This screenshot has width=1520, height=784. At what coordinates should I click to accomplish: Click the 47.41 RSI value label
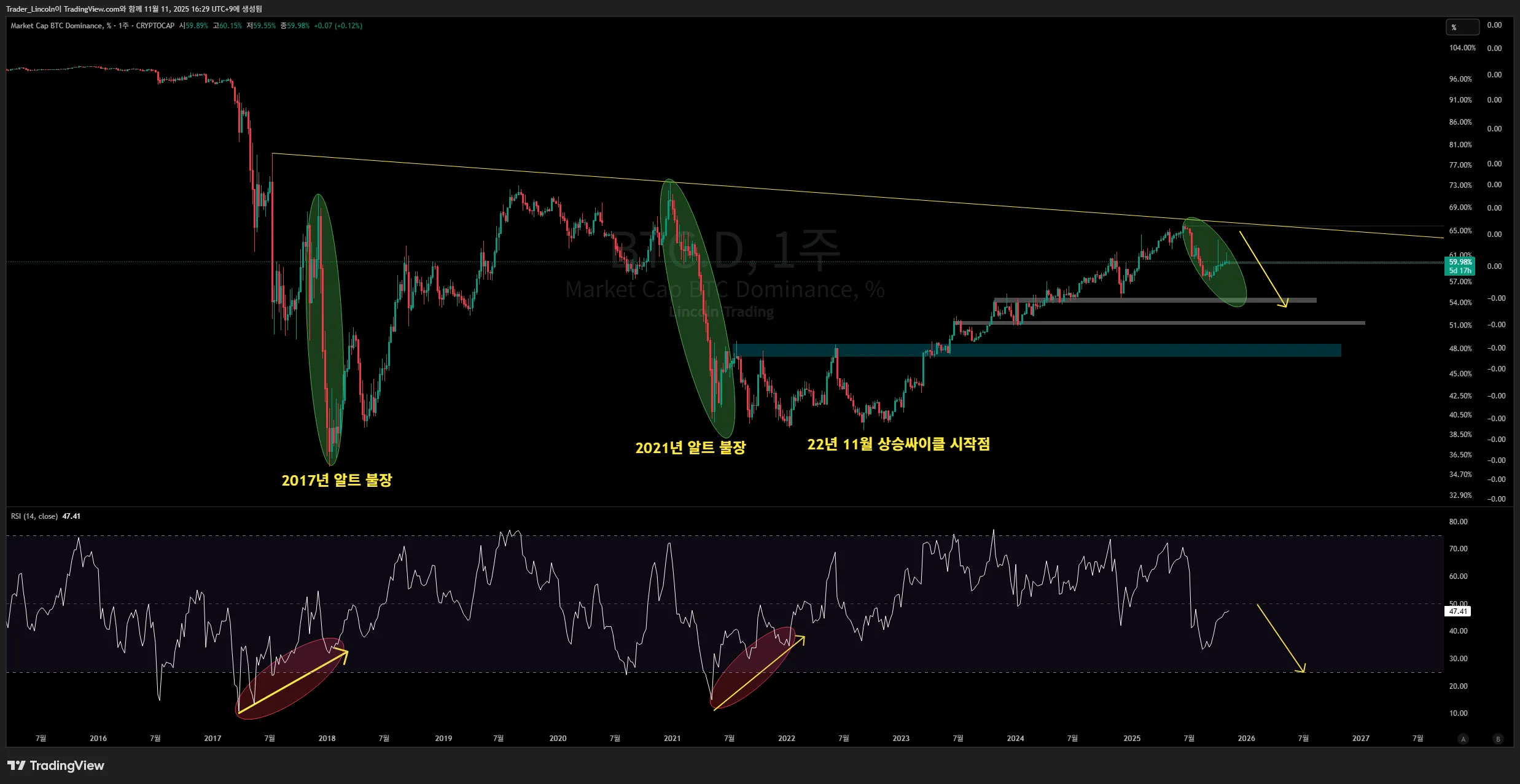pyautogui.click(x=1457, y=611)
